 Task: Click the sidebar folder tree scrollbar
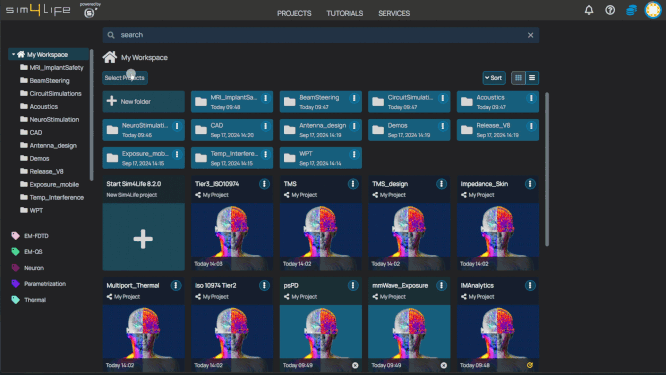pyautogui.click(x=91, y=115)
